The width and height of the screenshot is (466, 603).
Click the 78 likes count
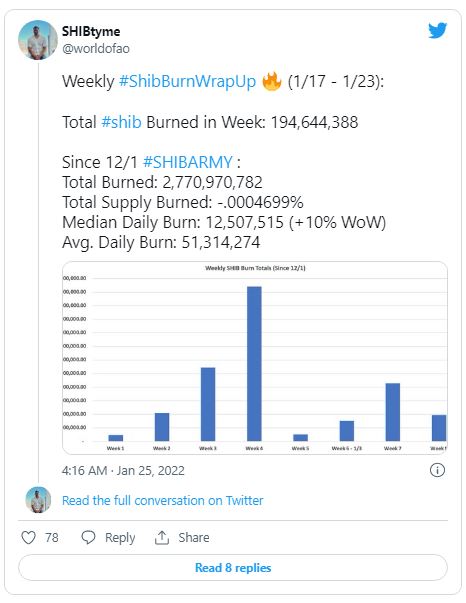52,537
